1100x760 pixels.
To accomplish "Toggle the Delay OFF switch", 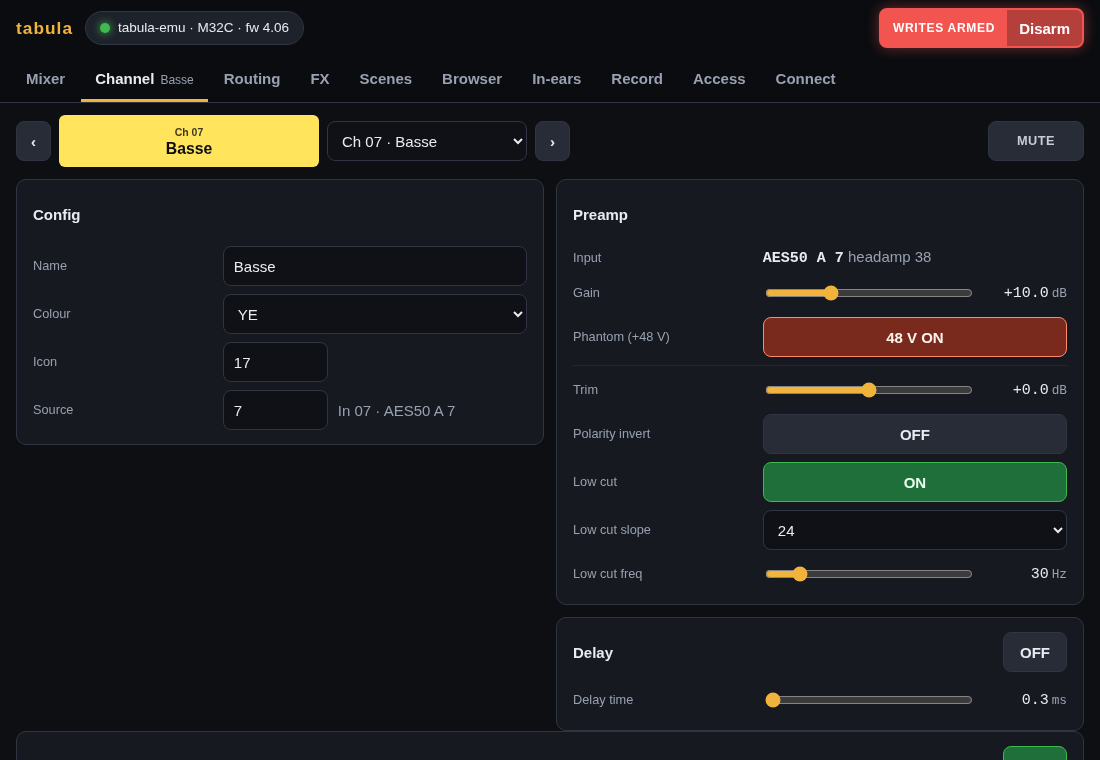I will pos(1034,652).
